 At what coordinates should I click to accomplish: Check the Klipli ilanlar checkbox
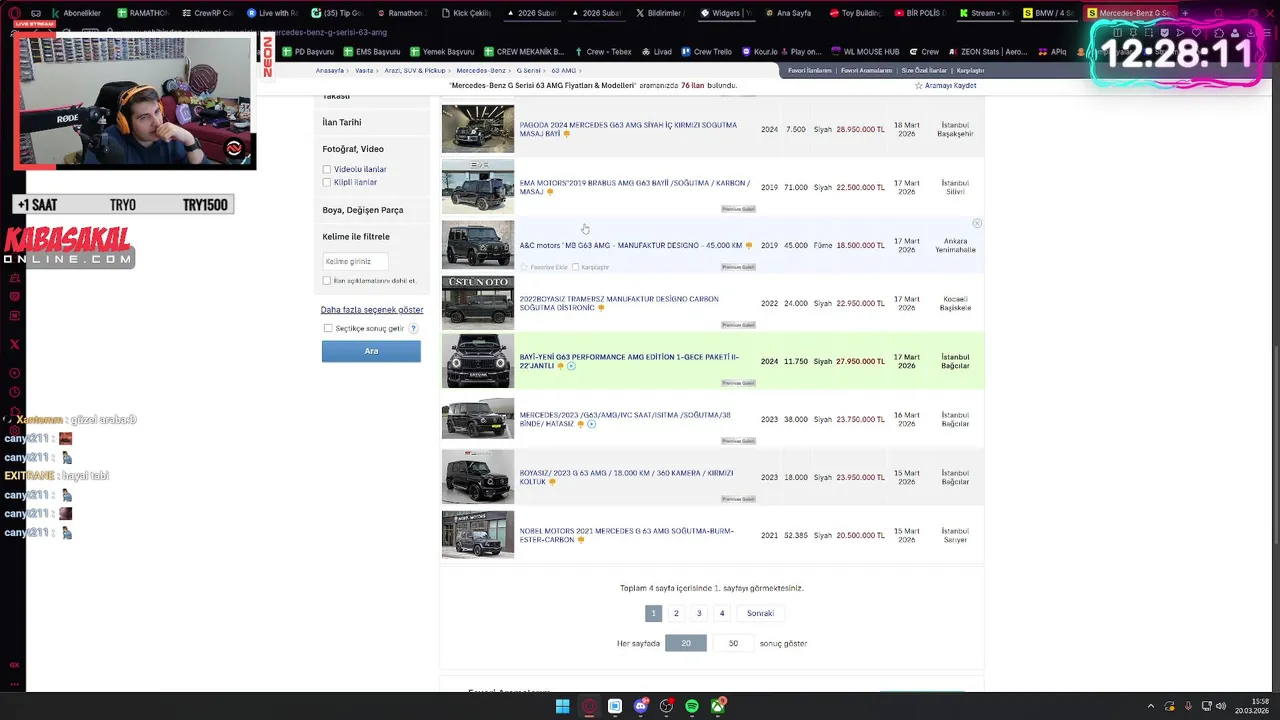[327, 182]
